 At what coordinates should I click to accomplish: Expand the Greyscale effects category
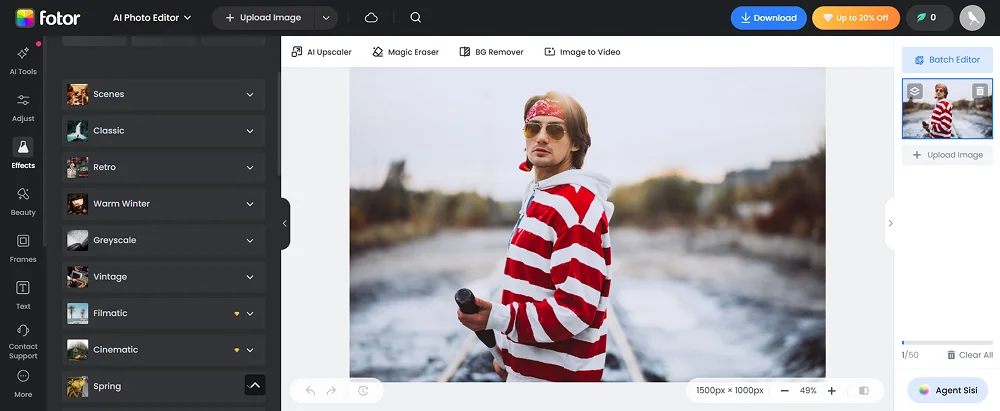pyautogui.click(x=164, y=240)
